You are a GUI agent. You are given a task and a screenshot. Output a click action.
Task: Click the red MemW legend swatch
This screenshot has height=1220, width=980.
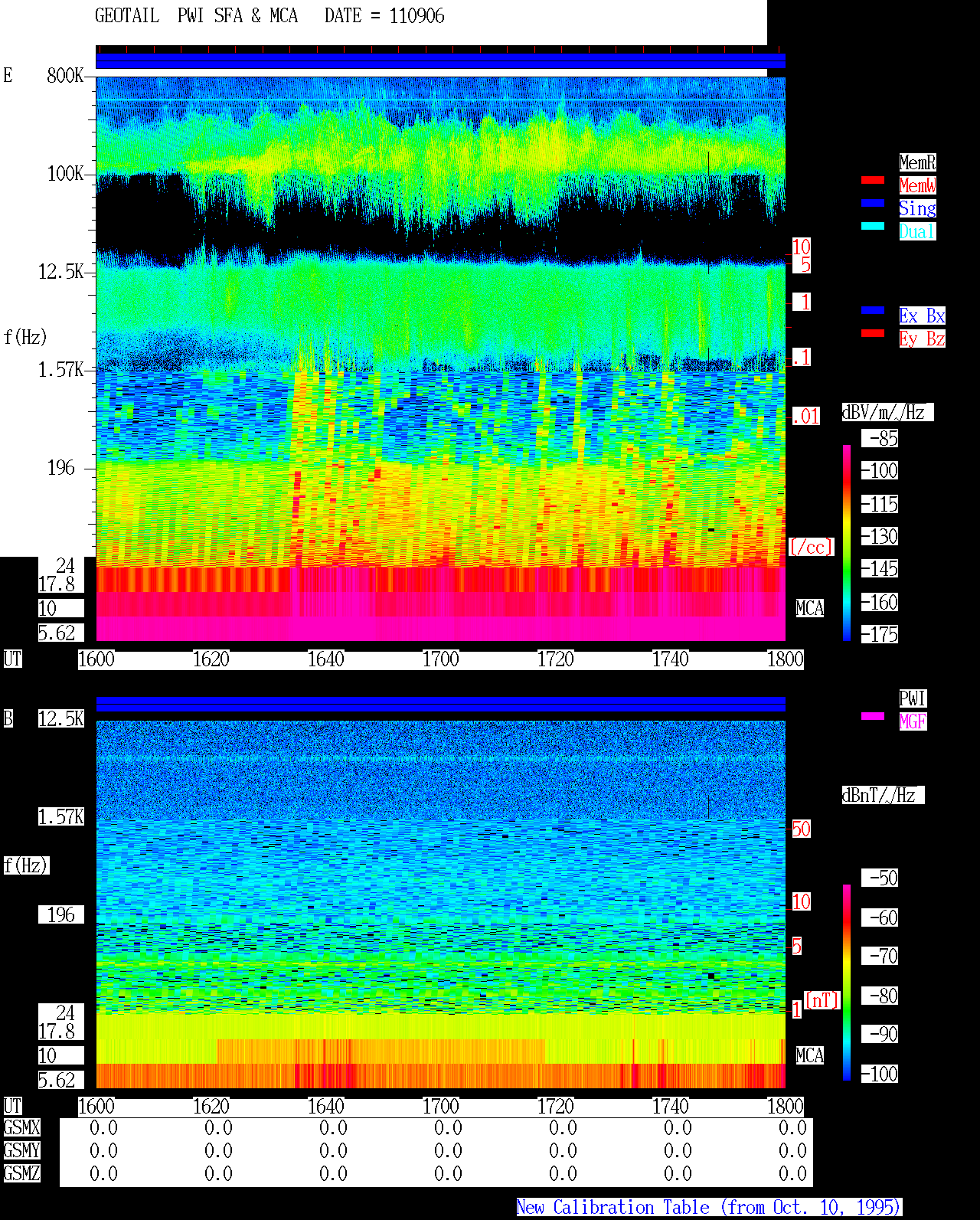pyautogui.click(x=873, y=180)
